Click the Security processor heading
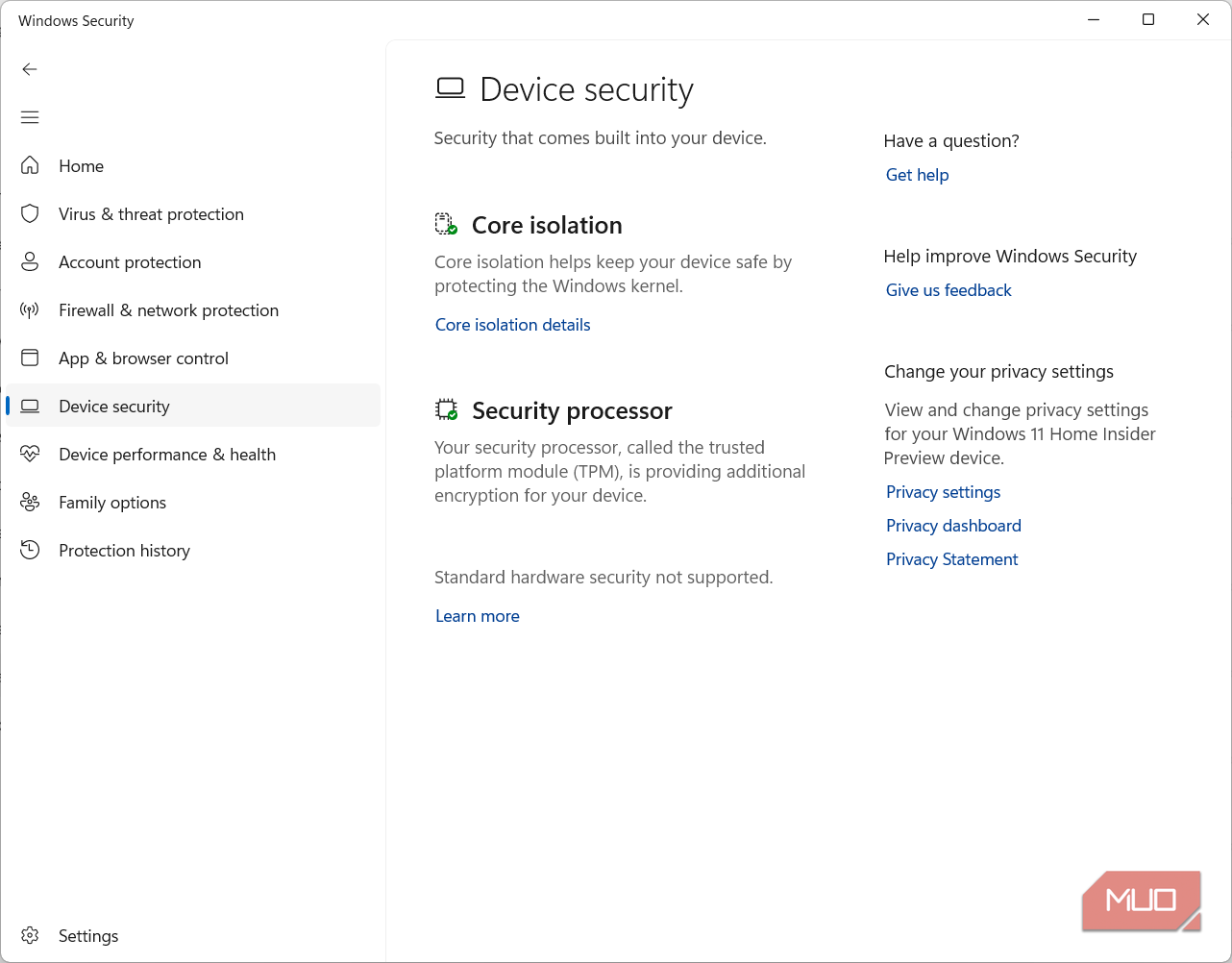Image resolution: width=1232 pixels, height=963 pixels. (x=572, y=410)
